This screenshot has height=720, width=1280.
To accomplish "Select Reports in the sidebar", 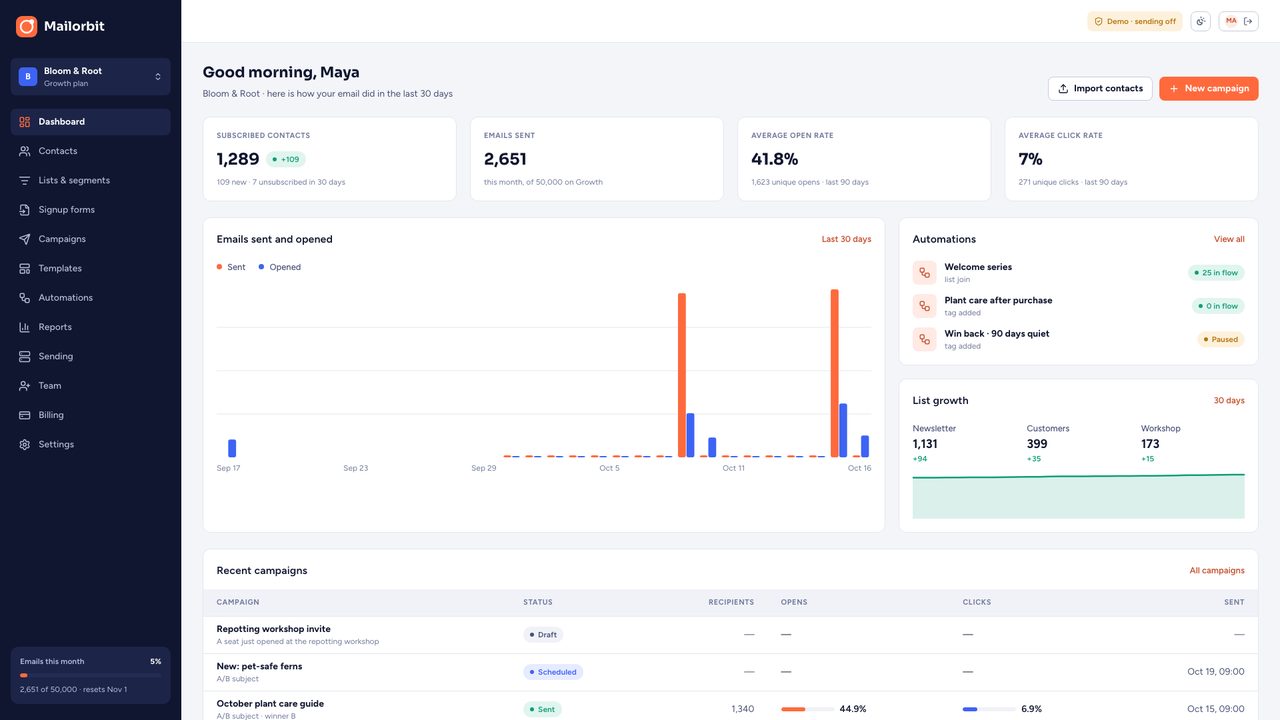I will [x=90, y=327].
